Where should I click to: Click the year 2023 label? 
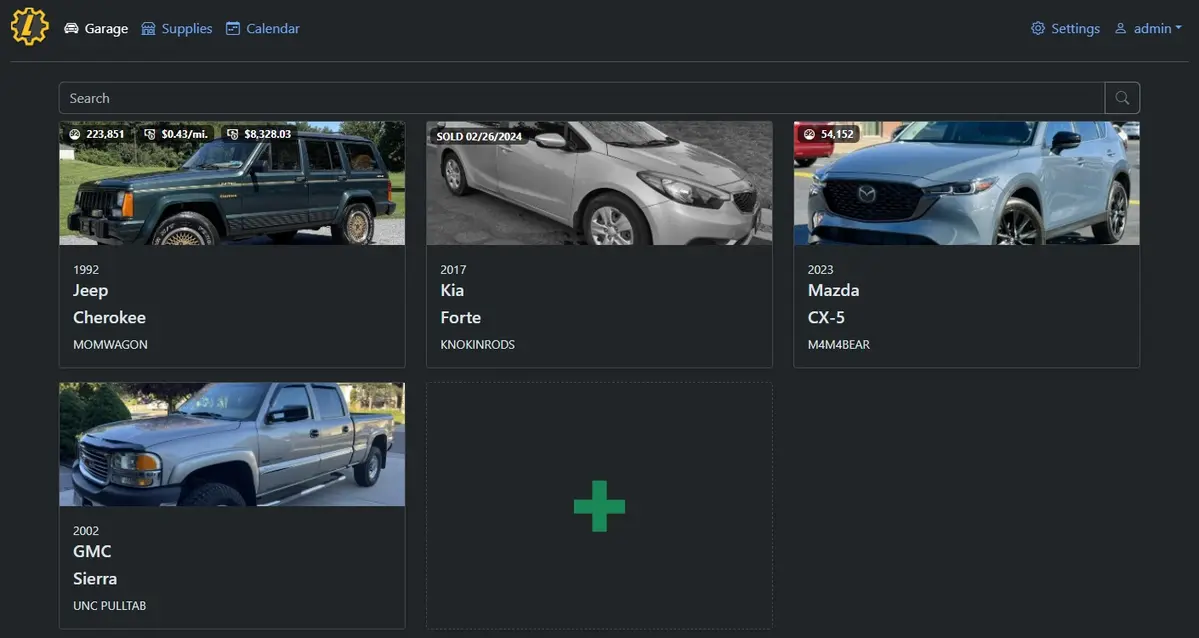(x=820, y=269)
